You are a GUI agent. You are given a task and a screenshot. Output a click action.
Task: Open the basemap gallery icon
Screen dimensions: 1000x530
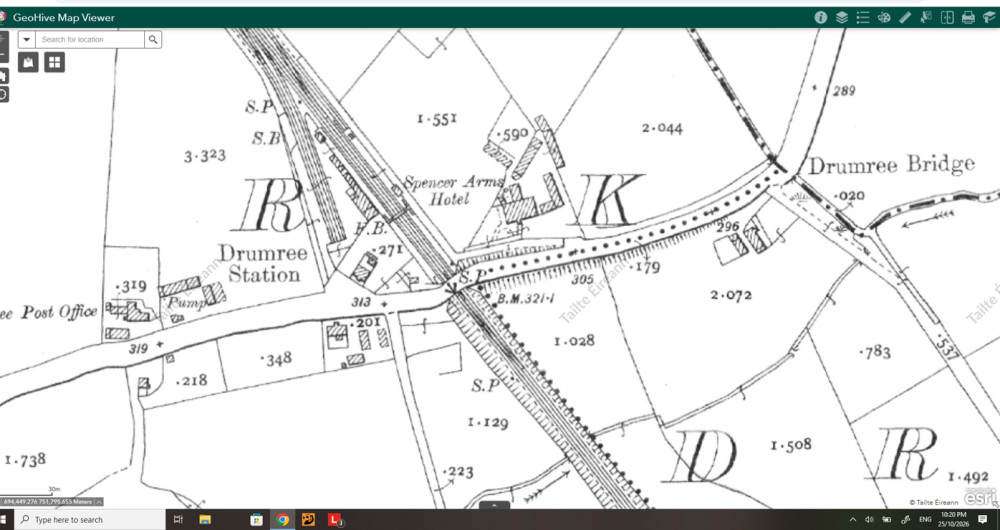click(x=28, y=62)
